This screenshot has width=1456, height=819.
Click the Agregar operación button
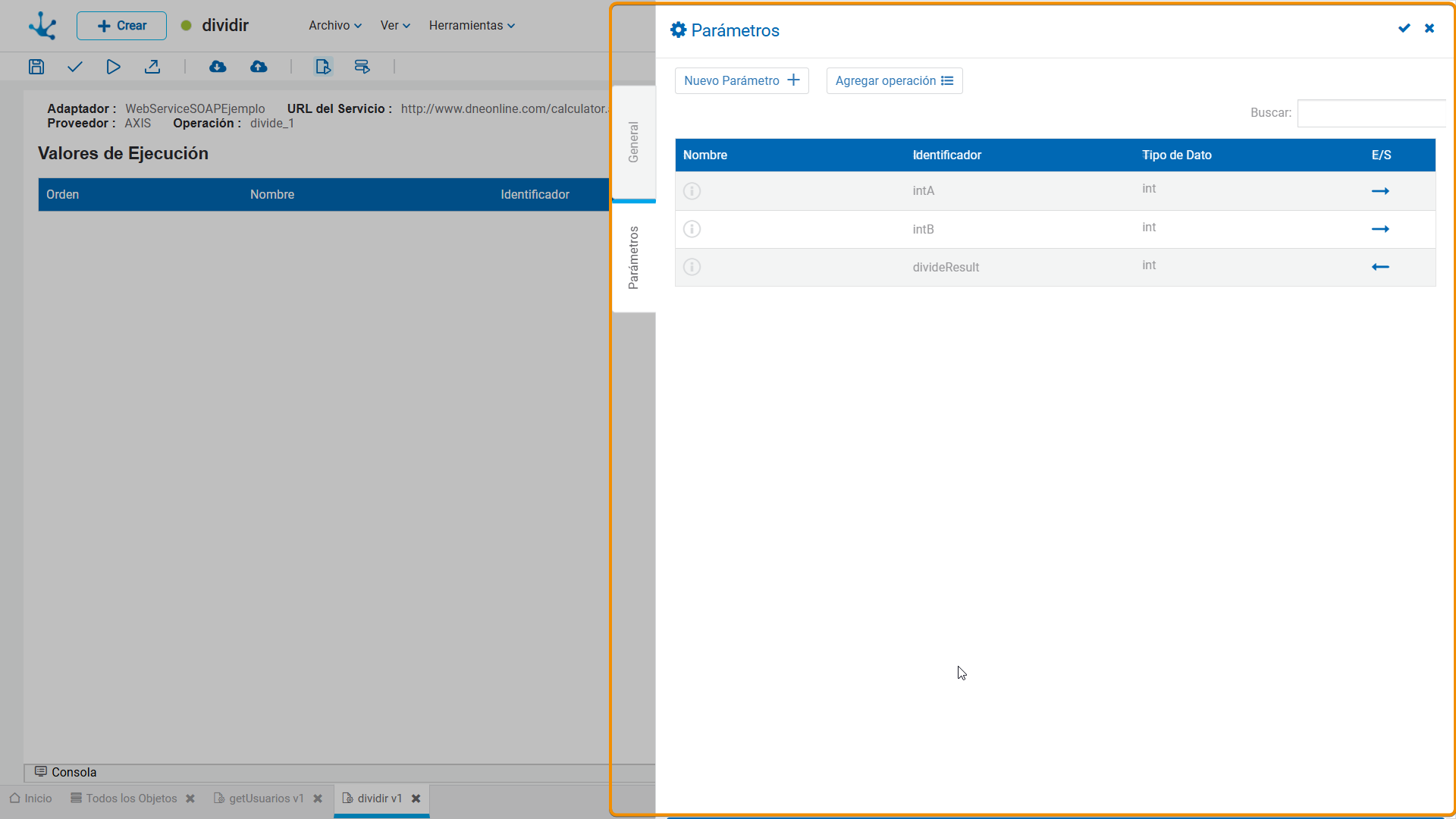pyautogui.click(x=894, y=80)
